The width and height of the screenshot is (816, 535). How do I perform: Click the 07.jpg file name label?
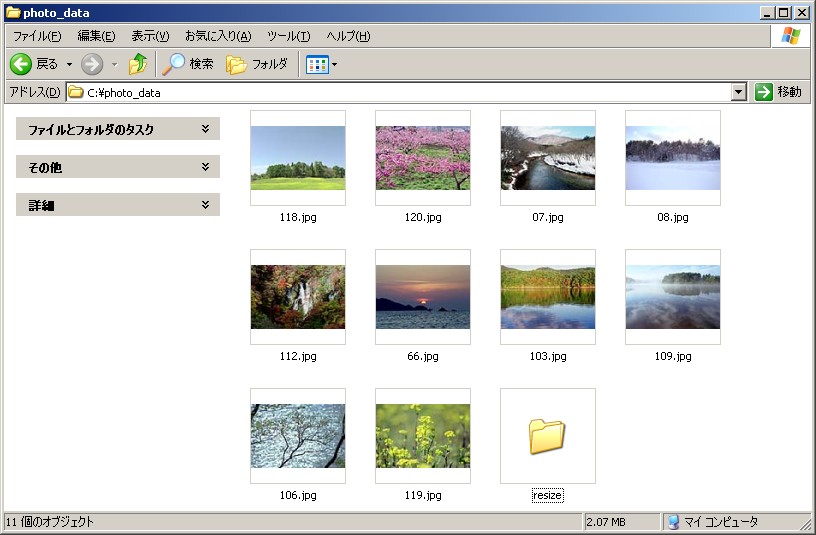(547, 218)
